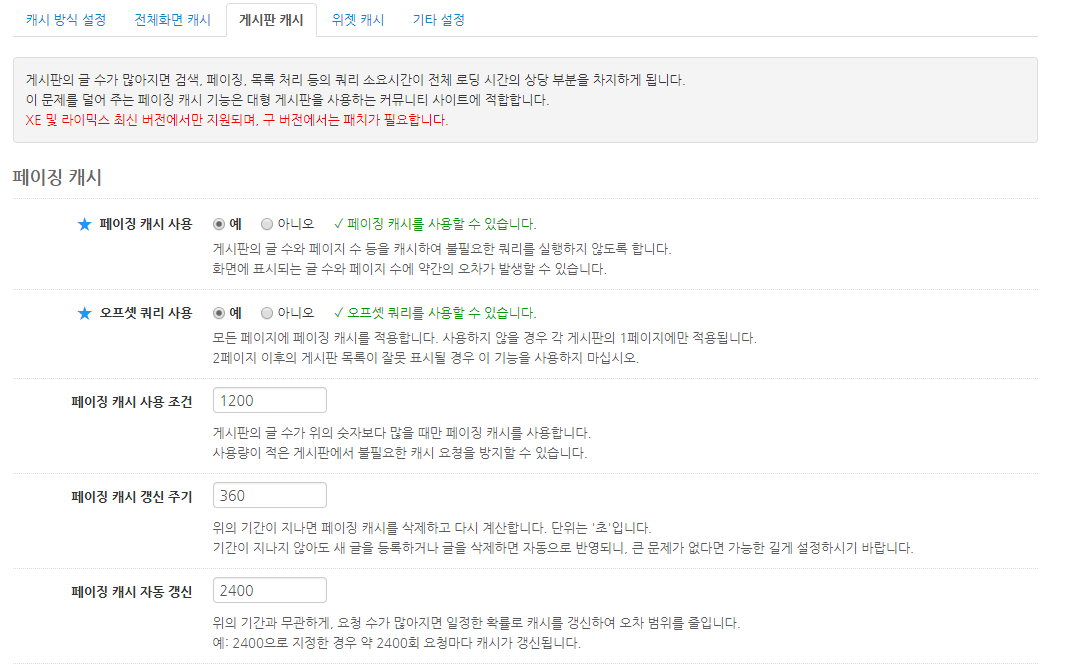Click the 페이징 캐시 갱신 주기 field showing 360
This screenshot has height=668, width=1083.
(x=267, y=494)
